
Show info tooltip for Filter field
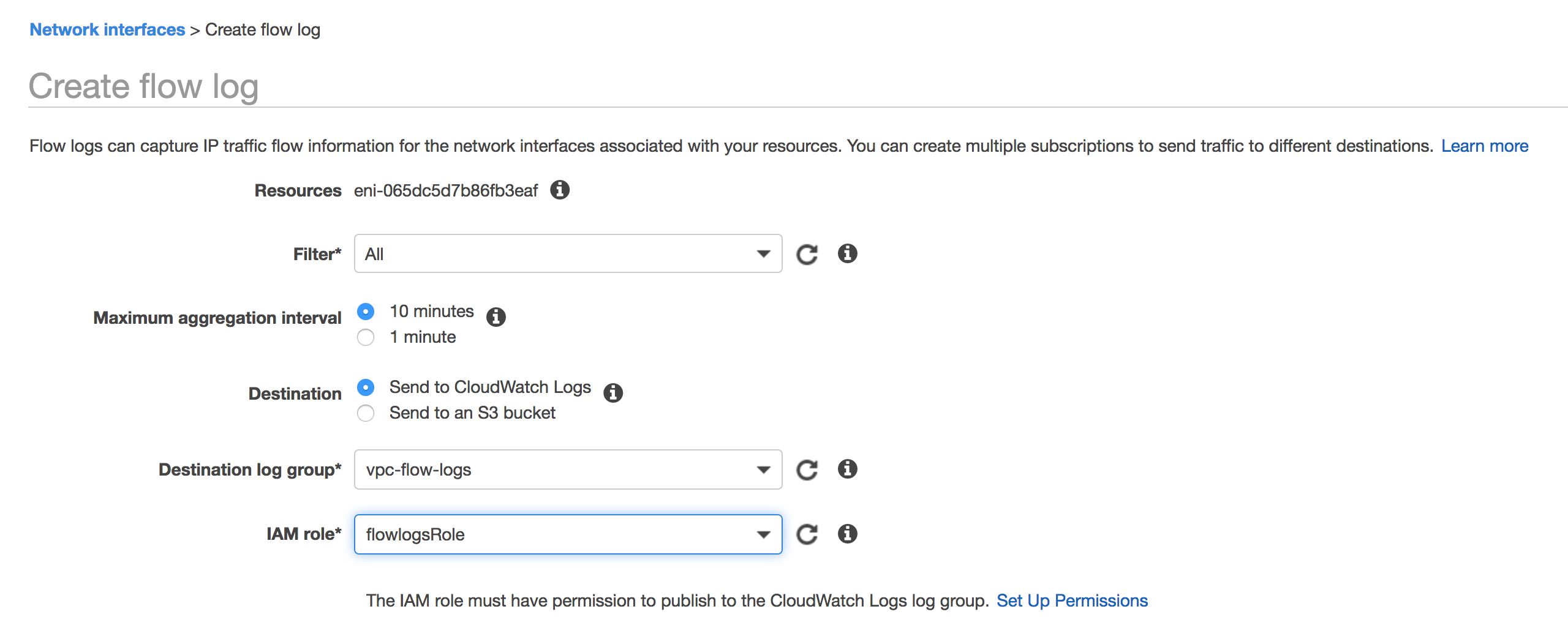click(847, 253)
